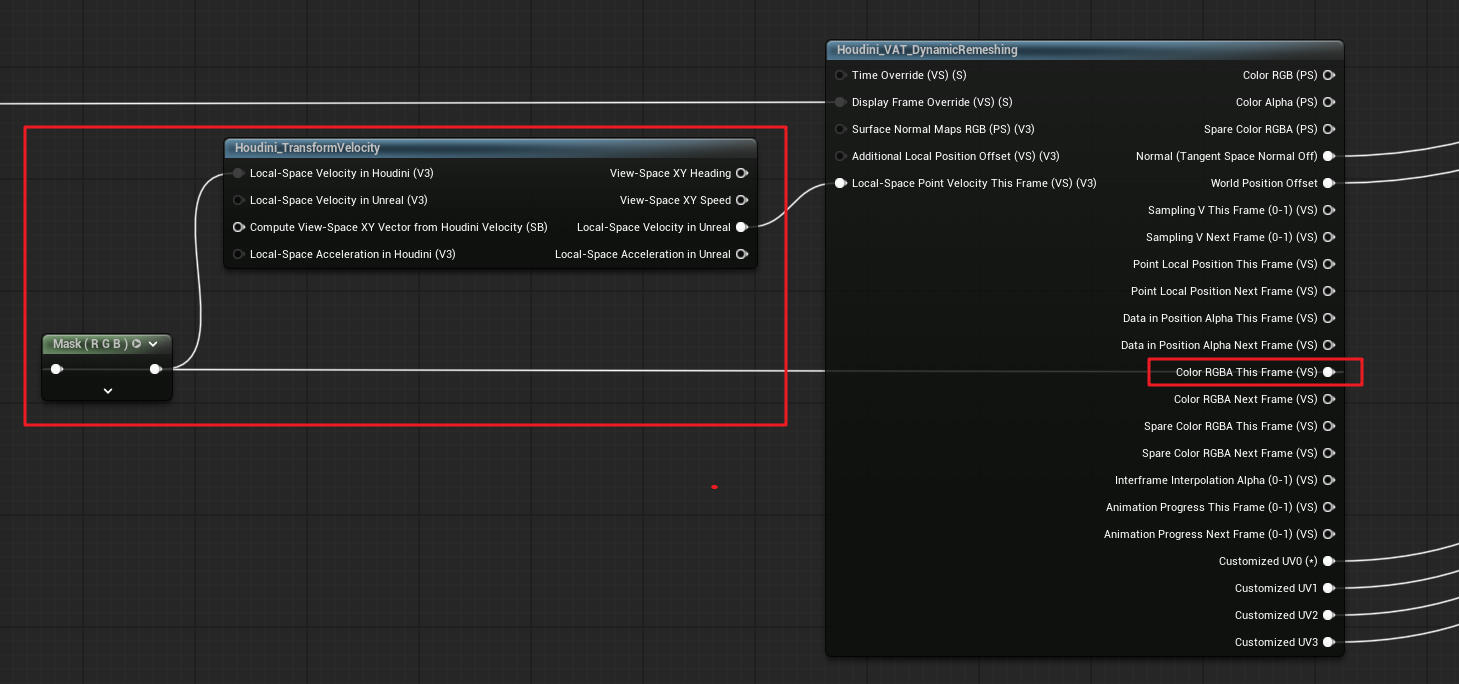
Task: Click the Animation Progress Next Frame (0-1) pin
Action: tap(1328, 534)
